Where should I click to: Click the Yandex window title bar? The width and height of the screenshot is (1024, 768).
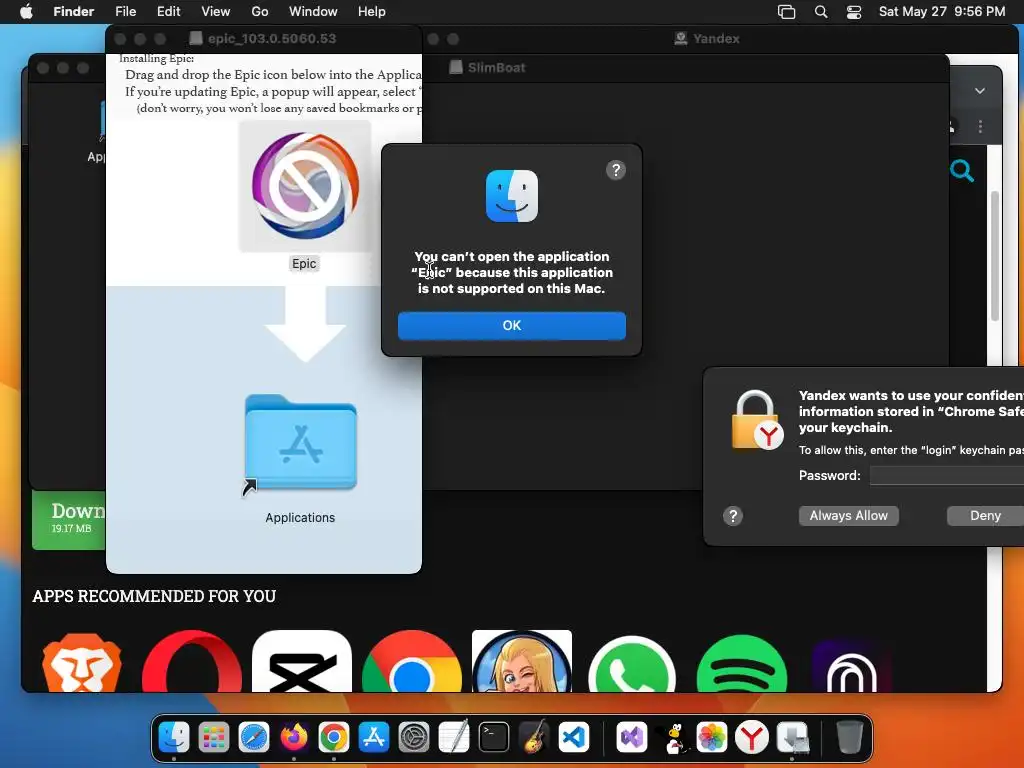point(716,39)
